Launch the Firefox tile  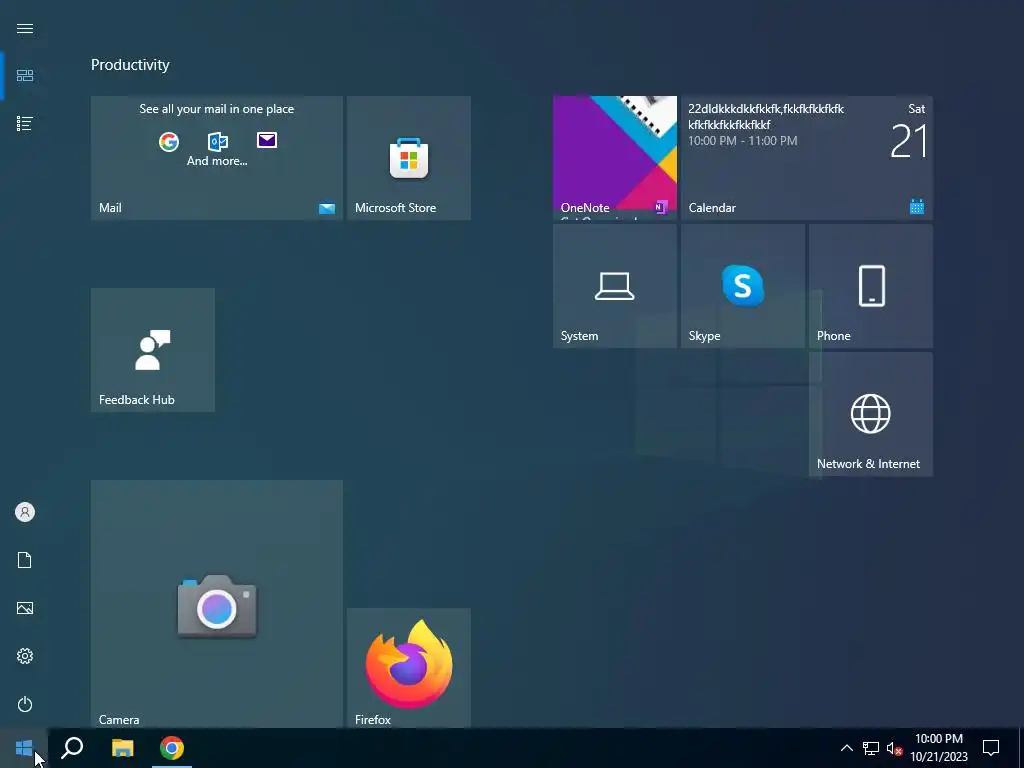(x=409, y=667)
